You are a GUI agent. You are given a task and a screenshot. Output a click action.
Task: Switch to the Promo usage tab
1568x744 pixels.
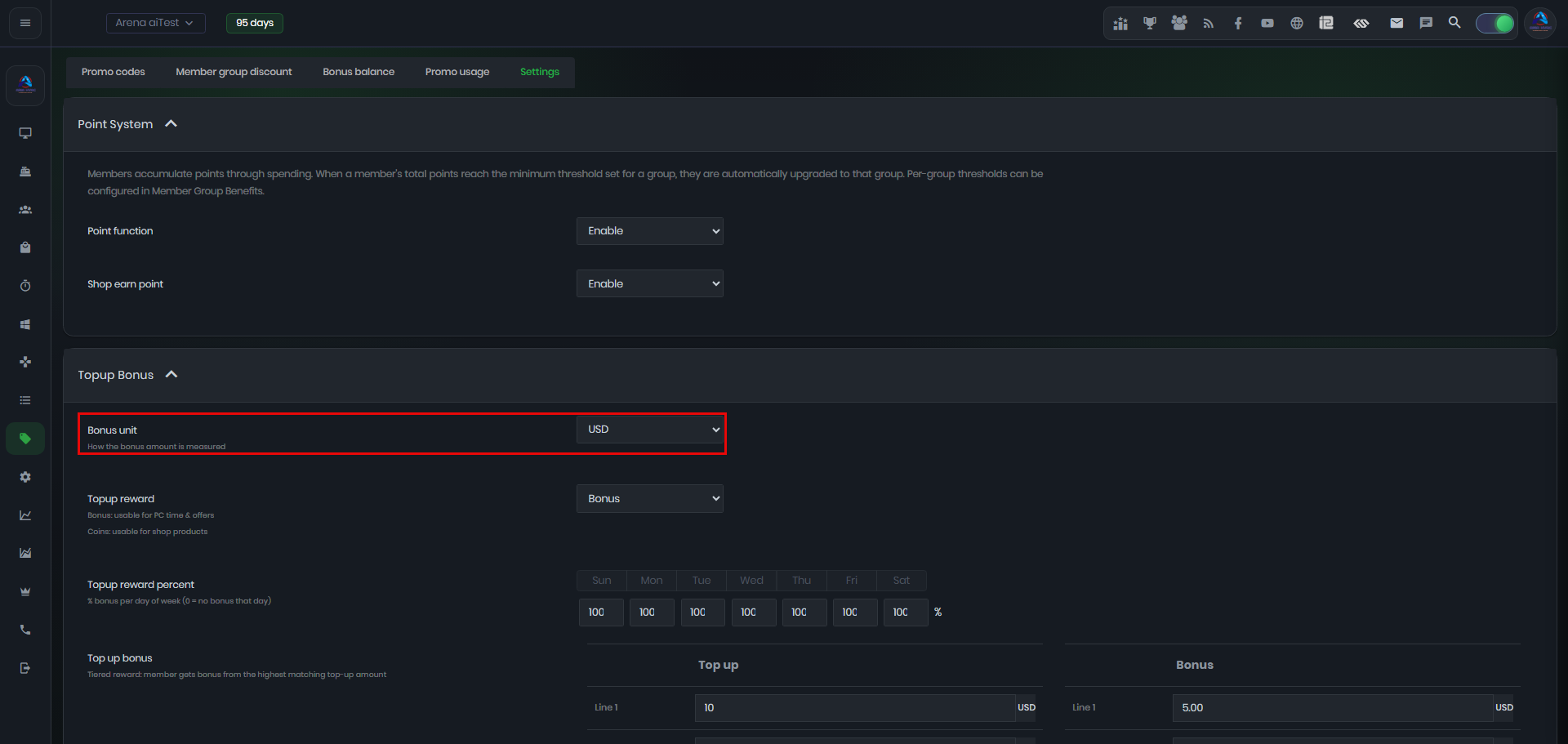coord(457,72)
